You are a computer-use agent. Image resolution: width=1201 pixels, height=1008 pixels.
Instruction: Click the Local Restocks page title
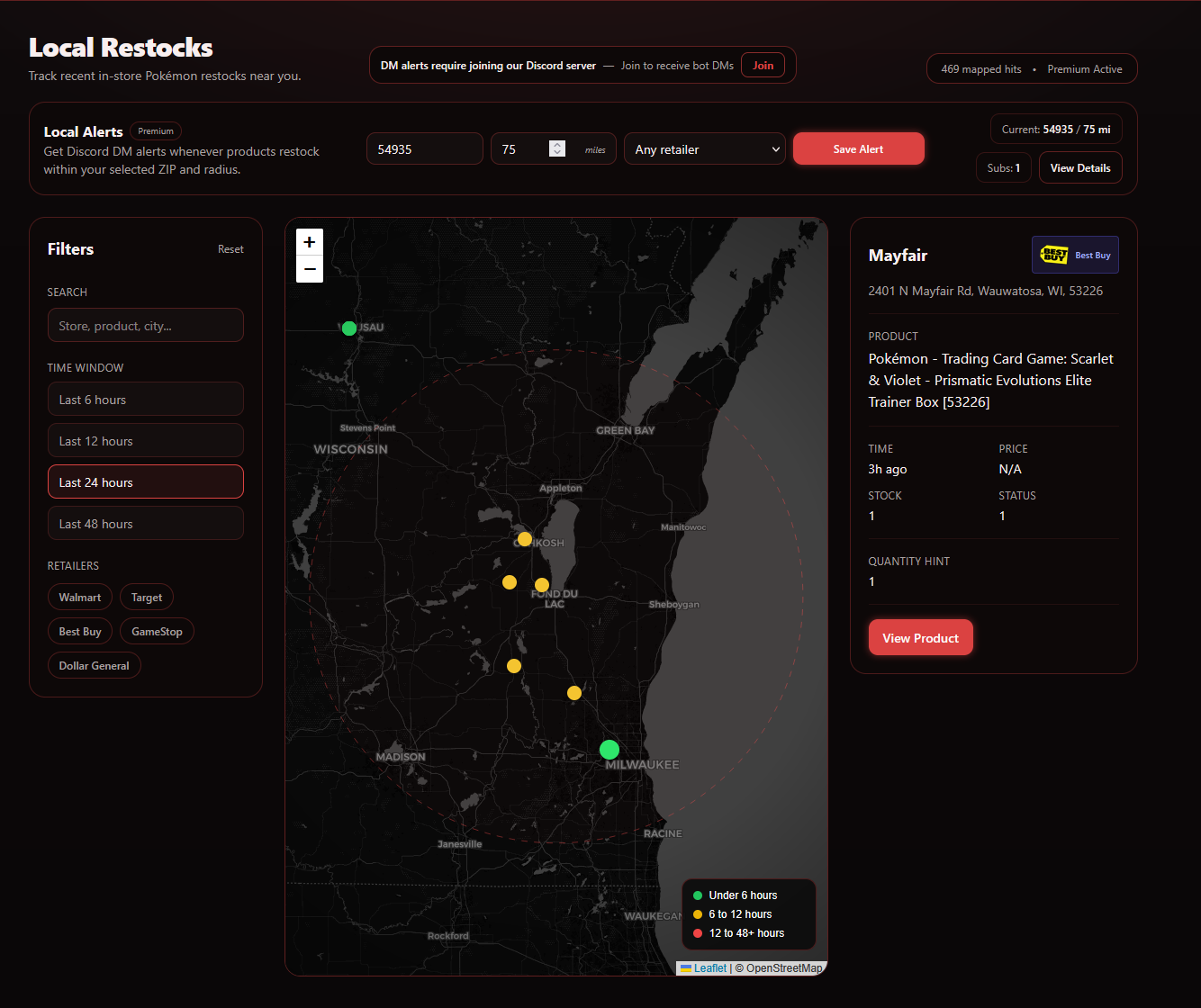pos(121,48)
